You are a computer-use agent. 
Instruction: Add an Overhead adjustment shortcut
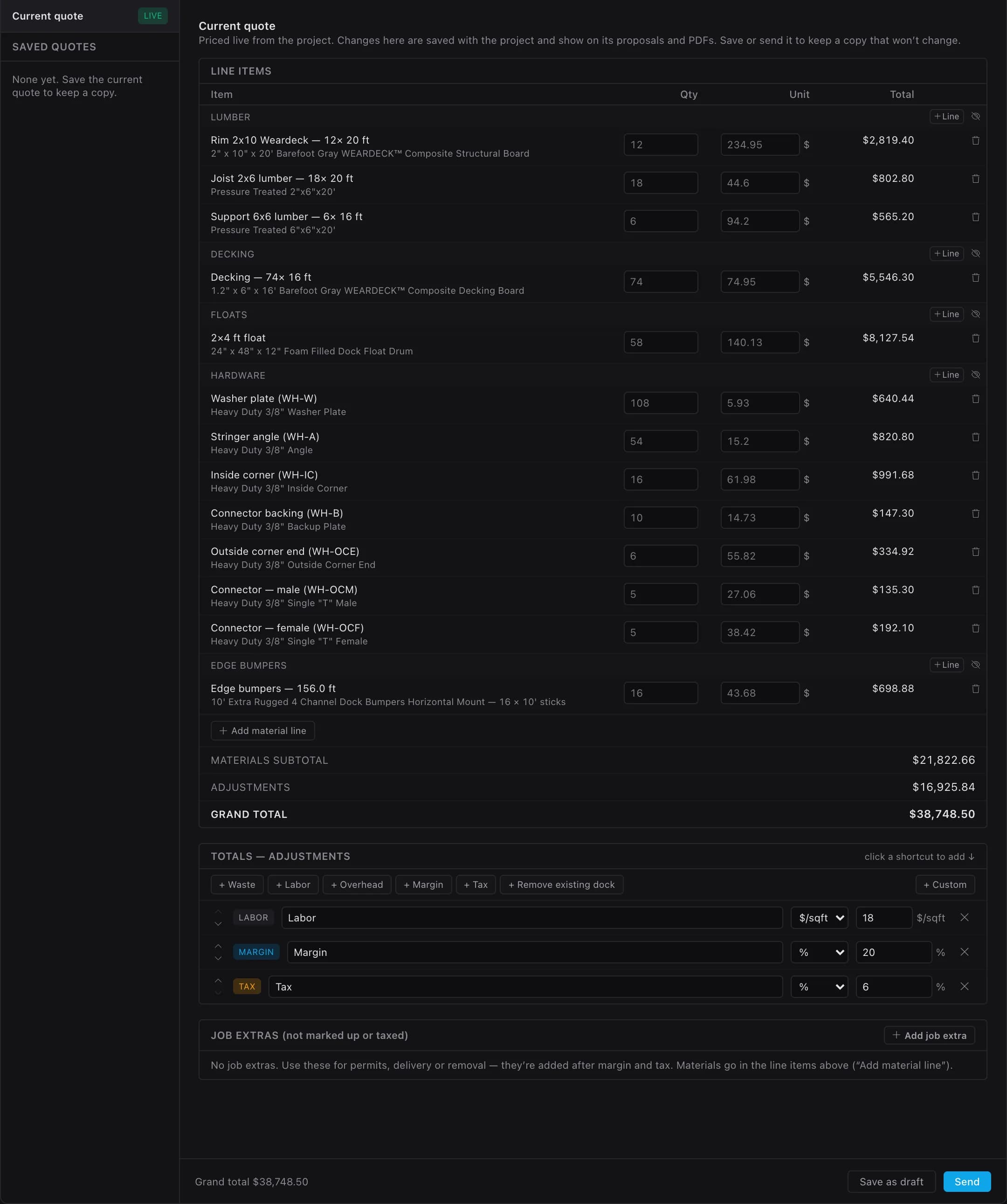(x=357, y=885)
